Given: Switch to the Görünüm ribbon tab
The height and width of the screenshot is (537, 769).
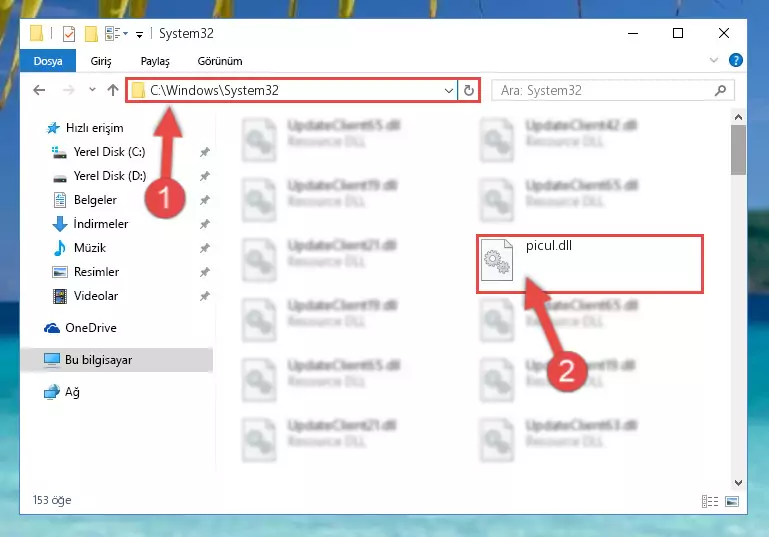Looking at the screenshot, I should coord(220,61).
